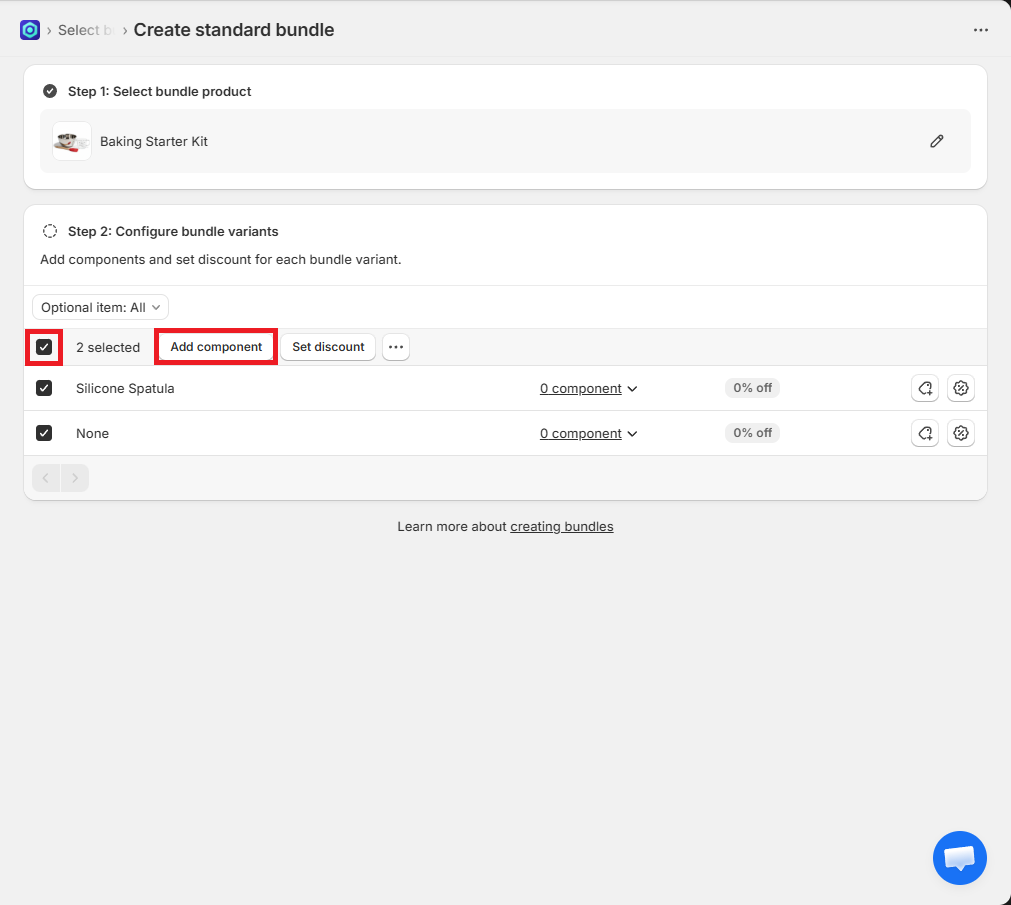
Task: Expand 0 component for None variant
Action: click(x=588, y=433)
